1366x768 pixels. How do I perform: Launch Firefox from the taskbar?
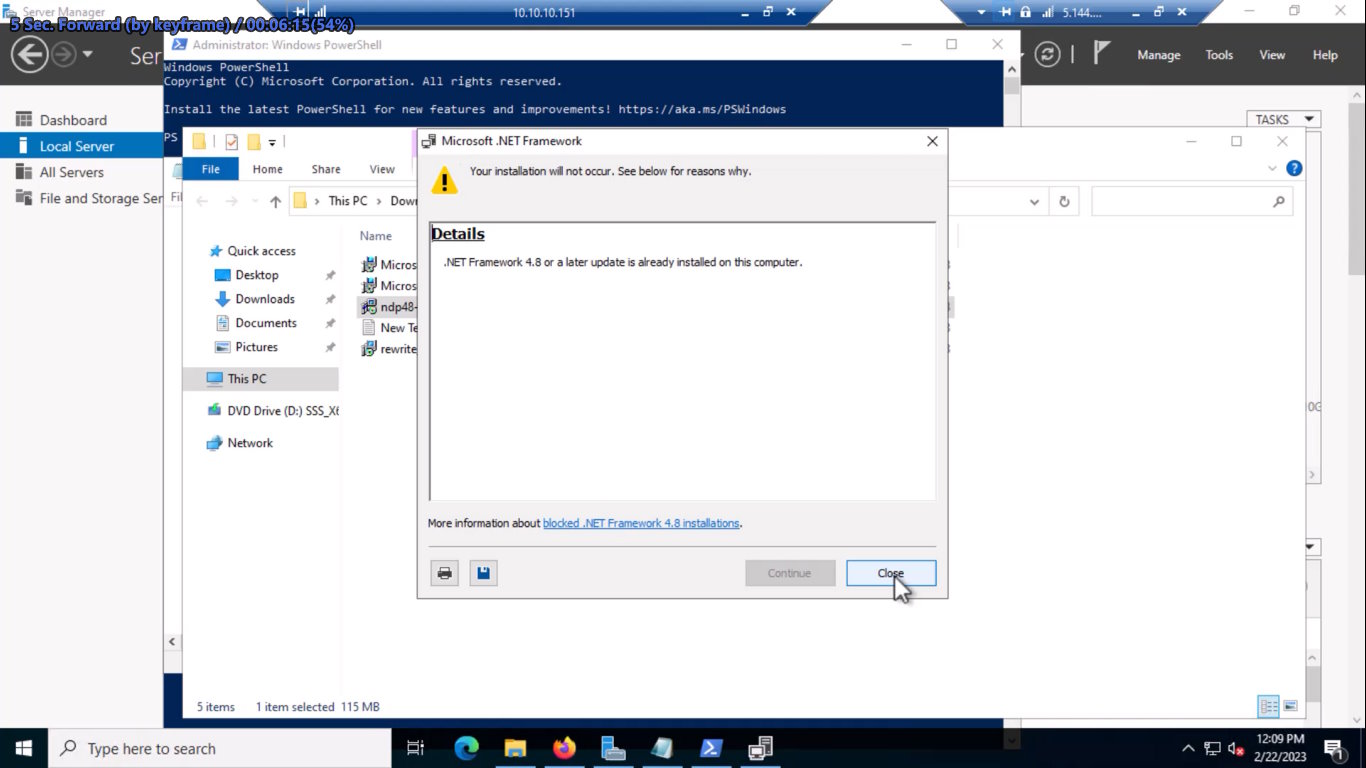pyautogui.click(x=564, y=748)
